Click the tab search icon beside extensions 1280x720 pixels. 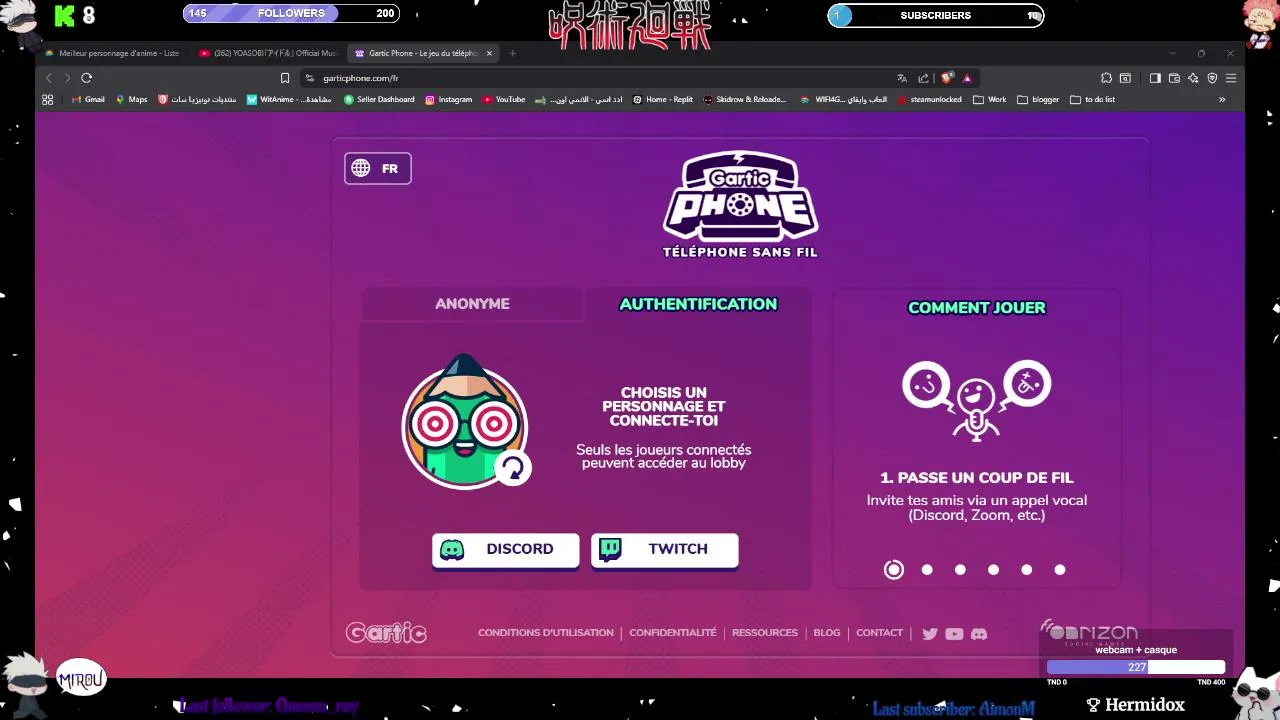pyautogui.click(x=1125, y=78)
